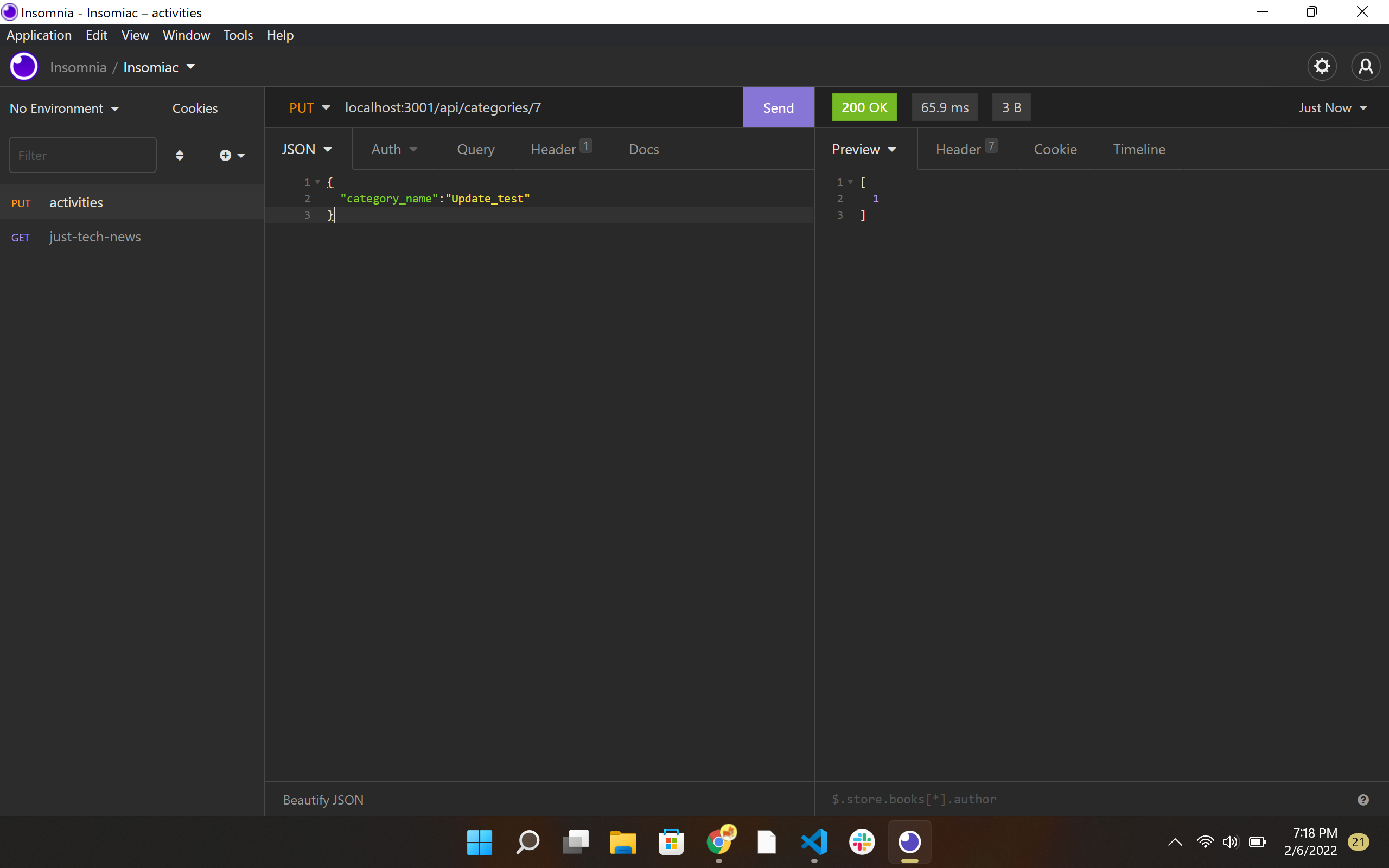Viewport: 1389px width, 868px height.
Task: Open the Tools menu
Action: click(x=238, y=35)
